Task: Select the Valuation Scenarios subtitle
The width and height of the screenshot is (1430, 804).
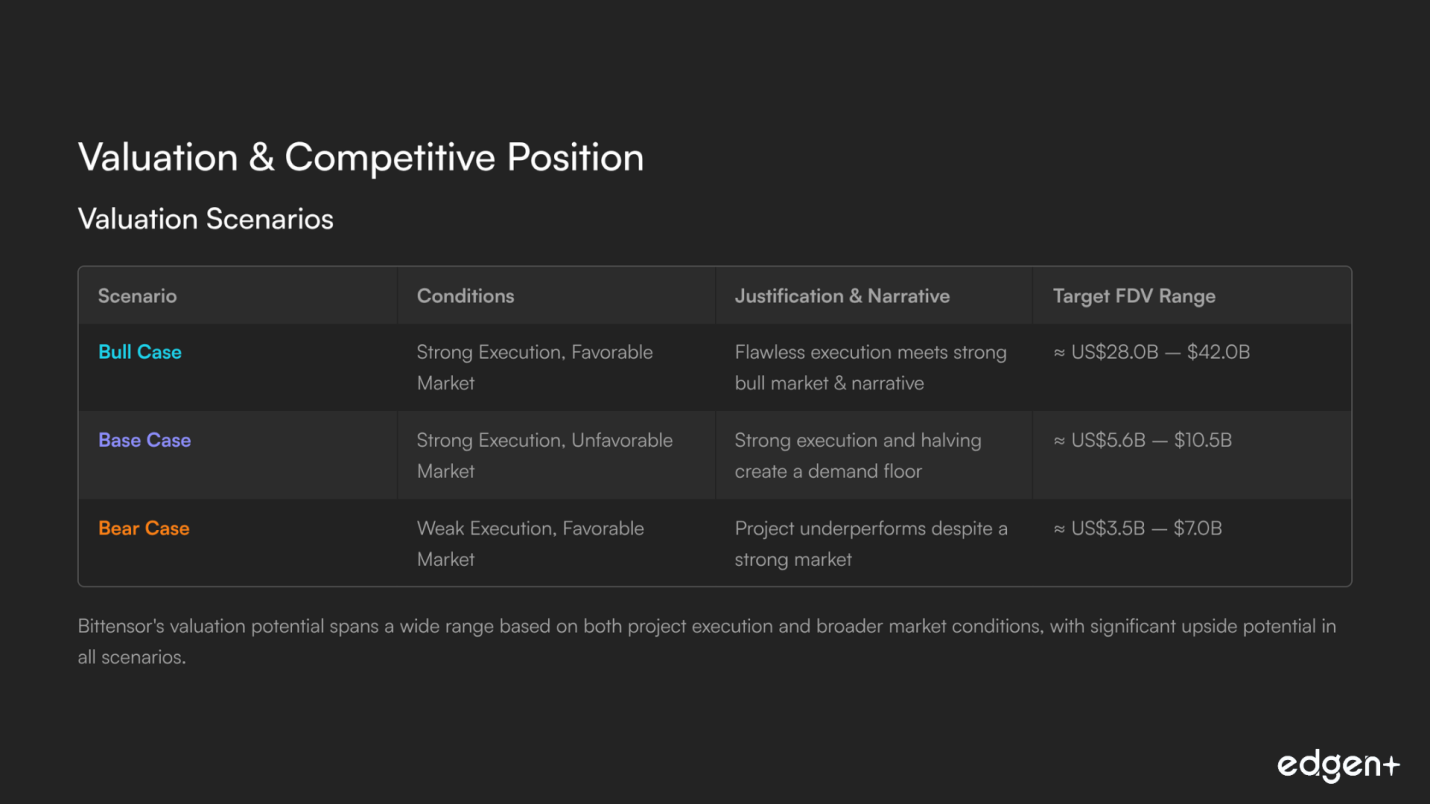Action: (205, 219)
